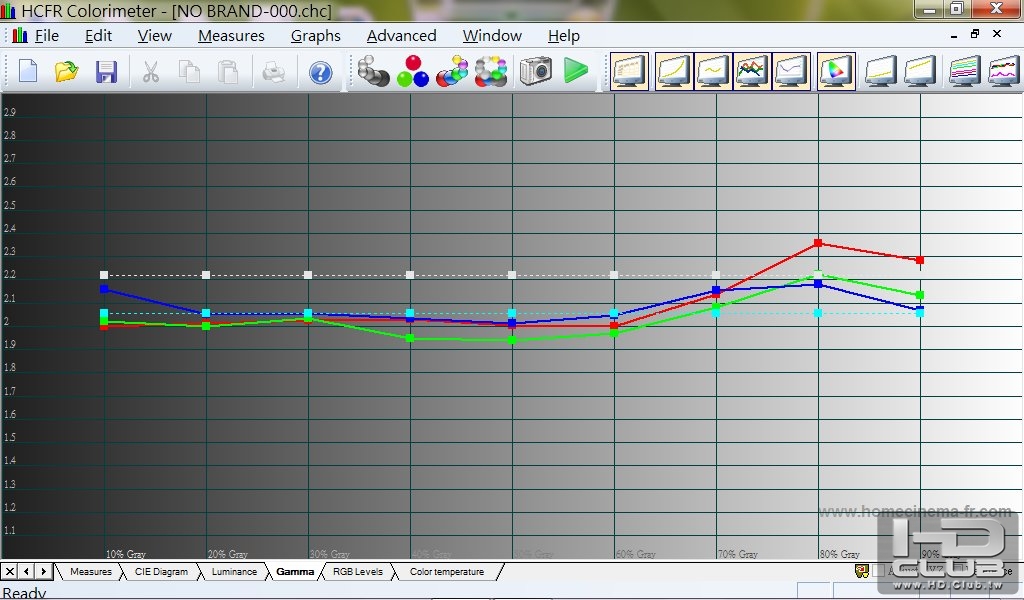Toggle the CIE diagram view monitor icon

(x=836, y=71)
